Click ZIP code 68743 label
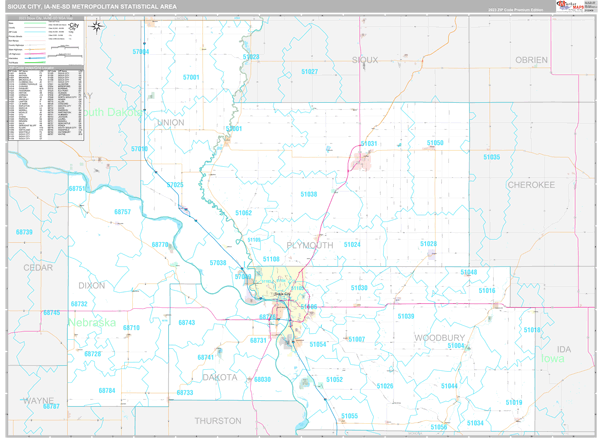Screen dimensions: 600x438 pos(186,323)
